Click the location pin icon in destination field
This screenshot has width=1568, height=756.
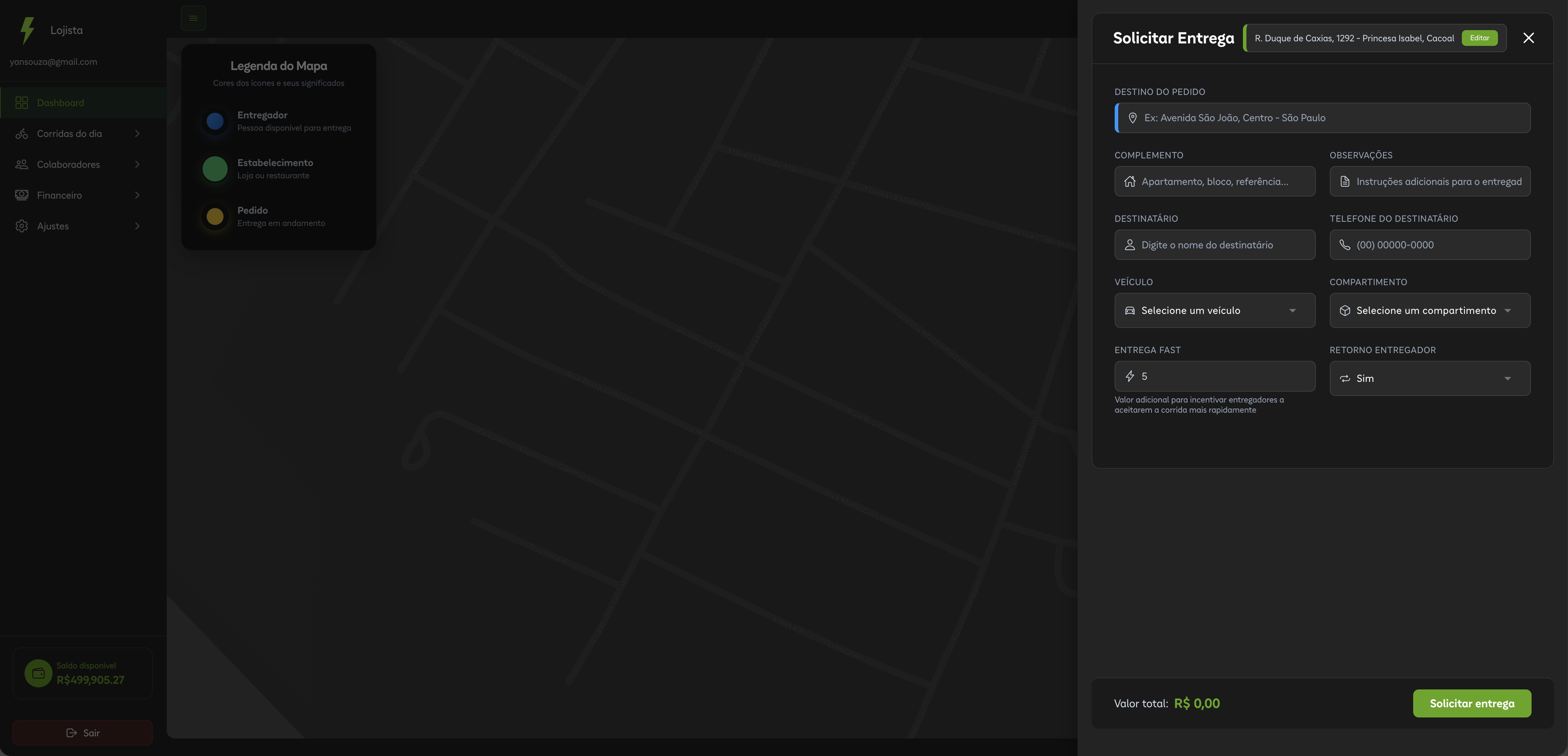click(1132, 118)
